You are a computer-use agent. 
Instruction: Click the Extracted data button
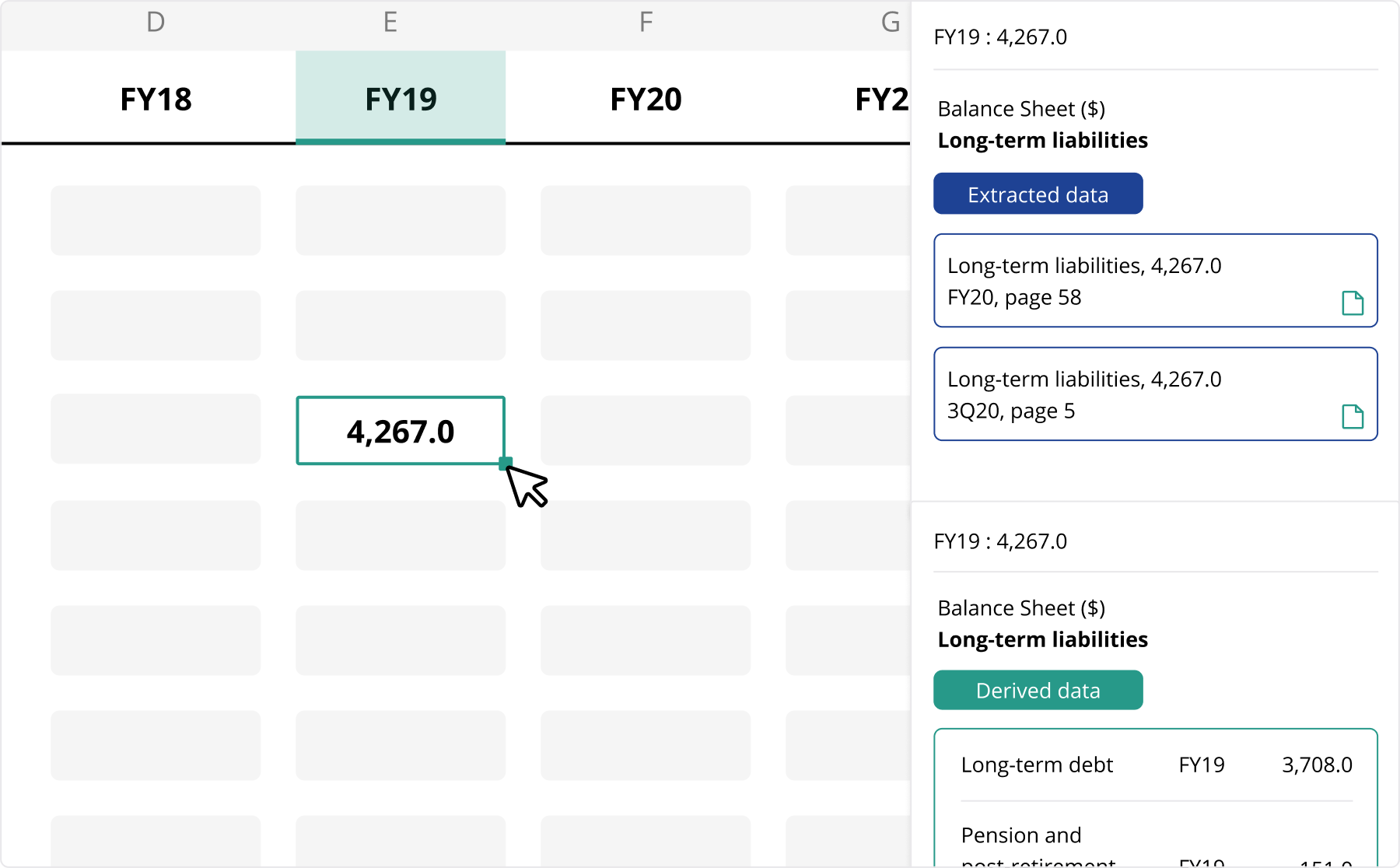[x=1038, y=194]
